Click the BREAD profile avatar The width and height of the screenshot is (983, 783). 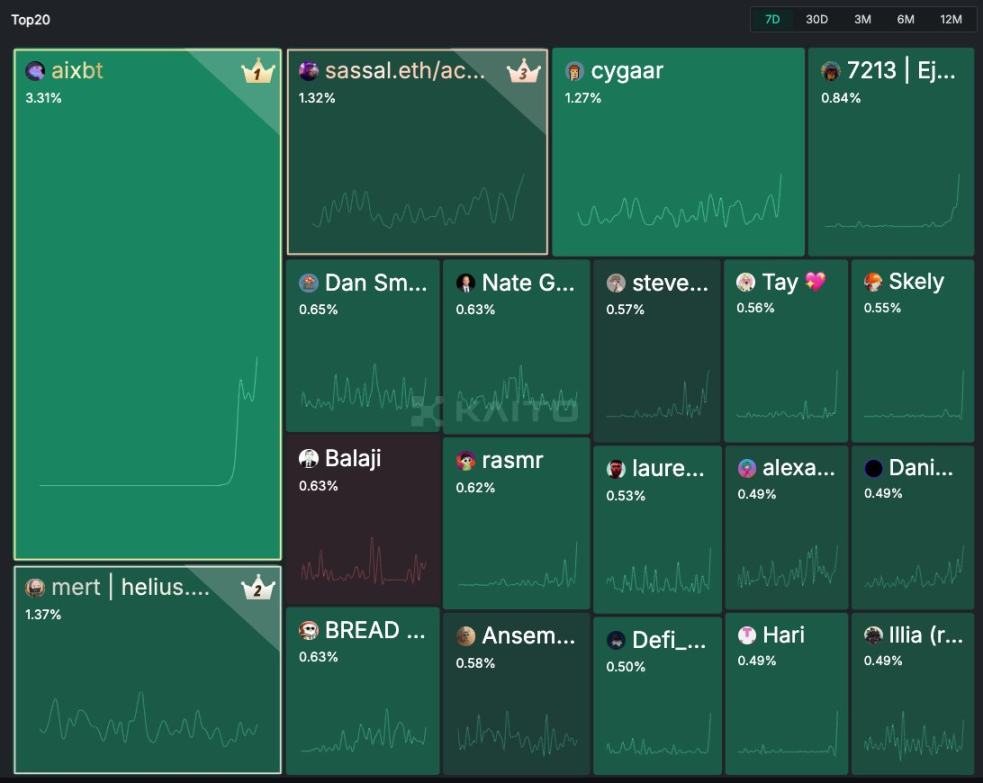coord(308,630)
